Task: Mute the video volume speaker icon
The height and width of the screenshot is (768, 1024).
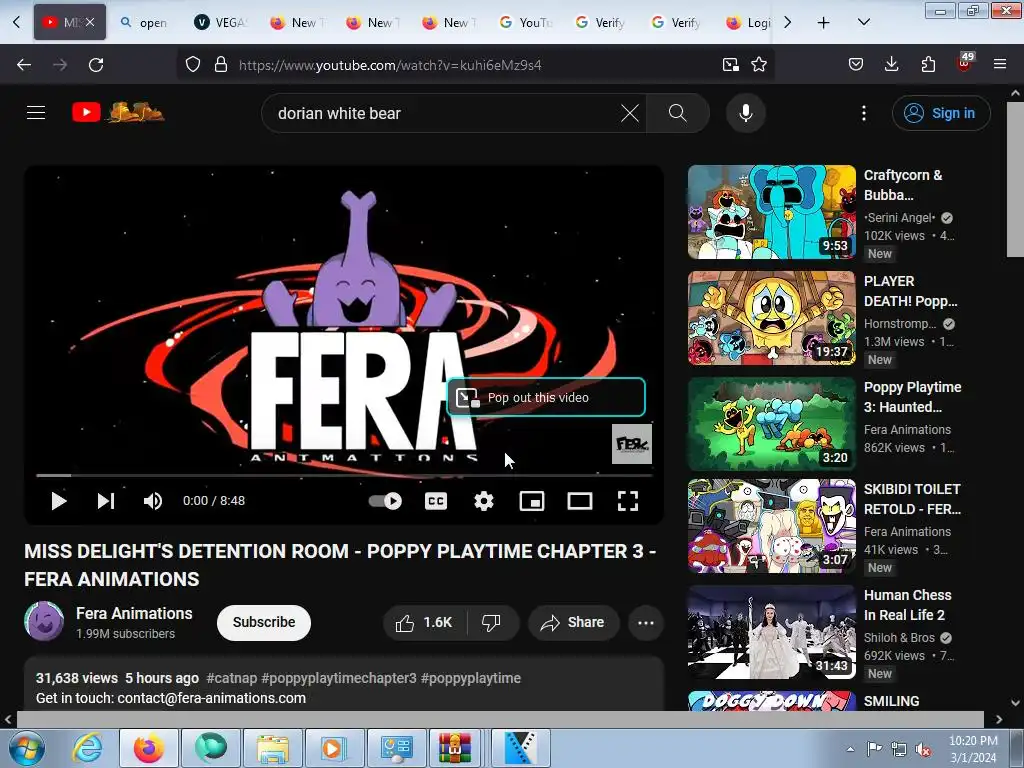Action: pos(153,501)
